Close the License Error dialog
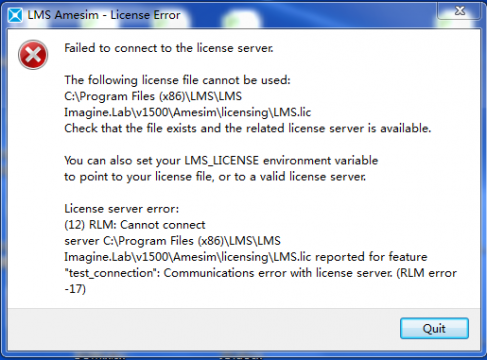The width and height of the screenshot is (487, 360). (460, 11)
